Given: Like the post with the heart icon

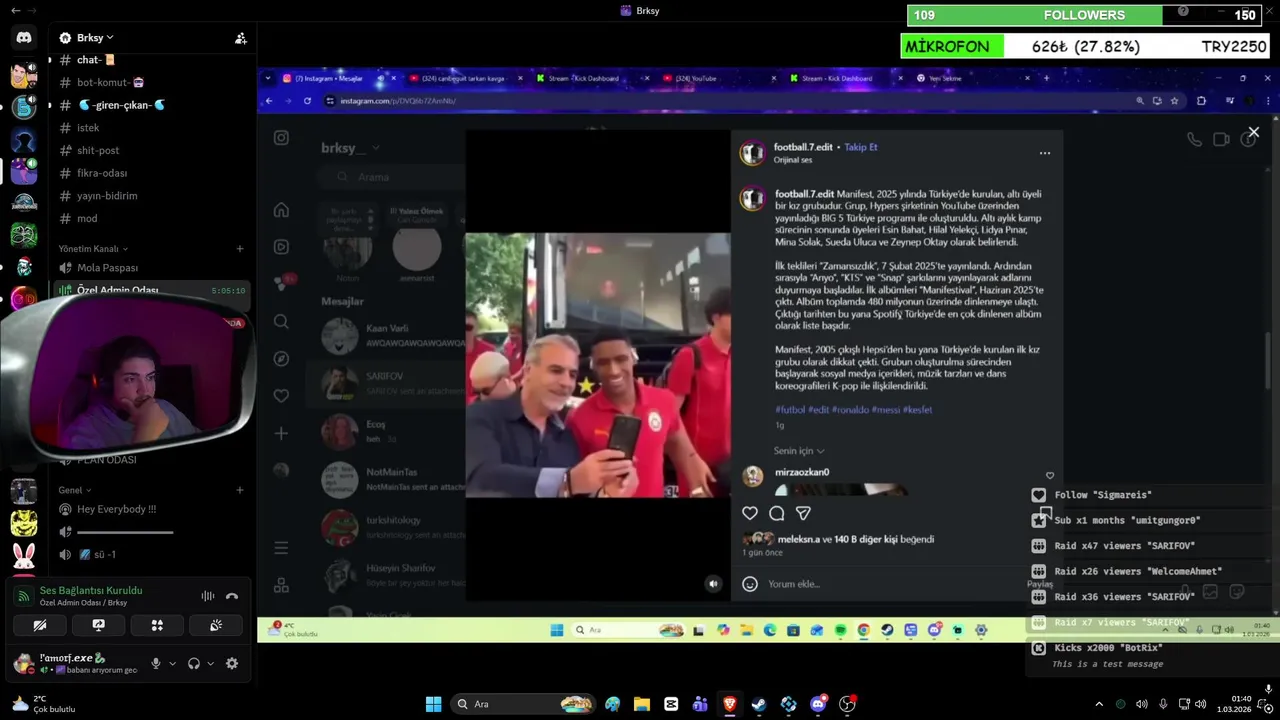Looking at the screenshot, I should click(x=750, y=513).
